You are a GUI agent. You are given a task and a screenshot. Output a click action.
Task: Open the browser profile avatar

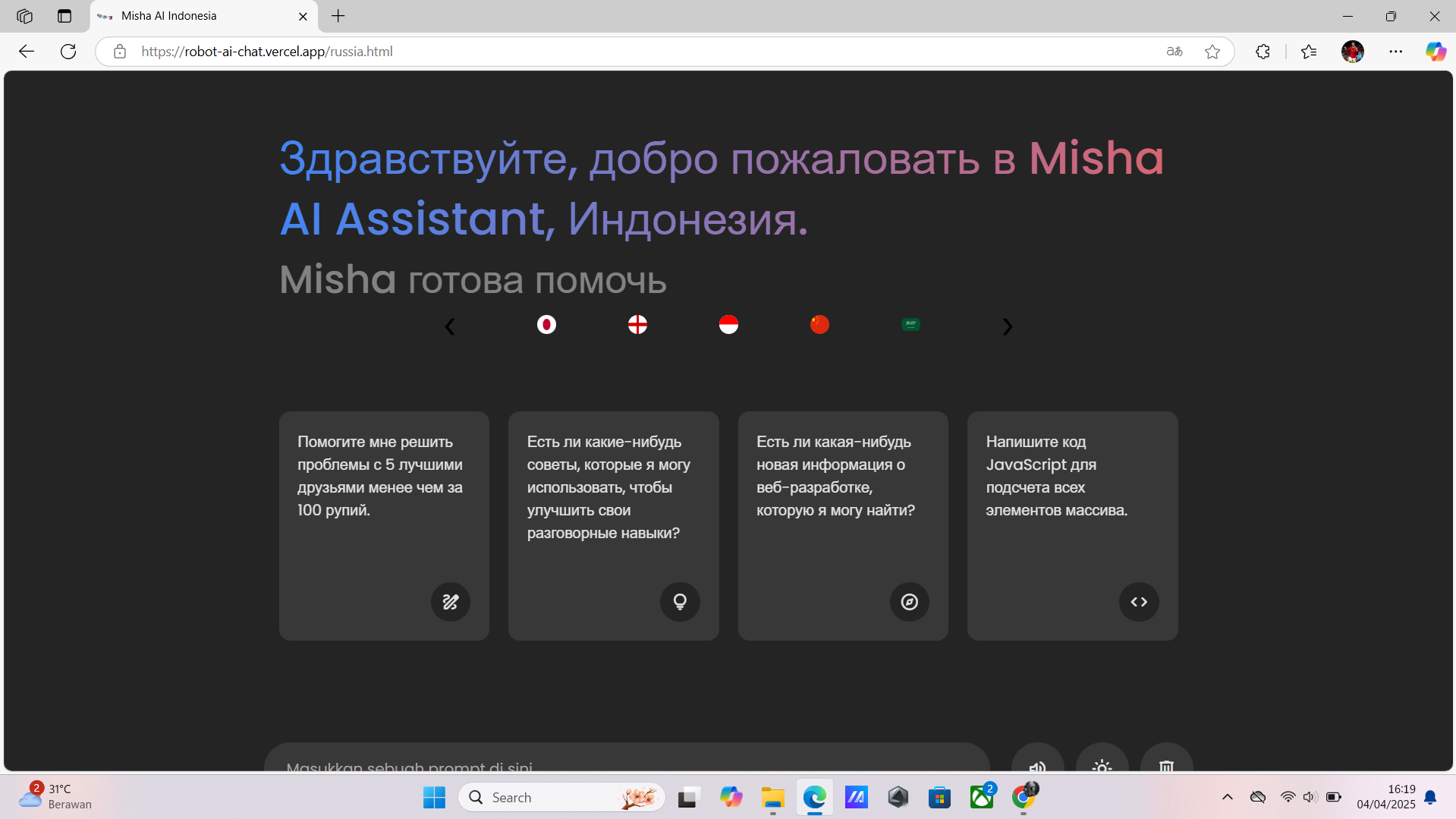tap(1353, 52)
